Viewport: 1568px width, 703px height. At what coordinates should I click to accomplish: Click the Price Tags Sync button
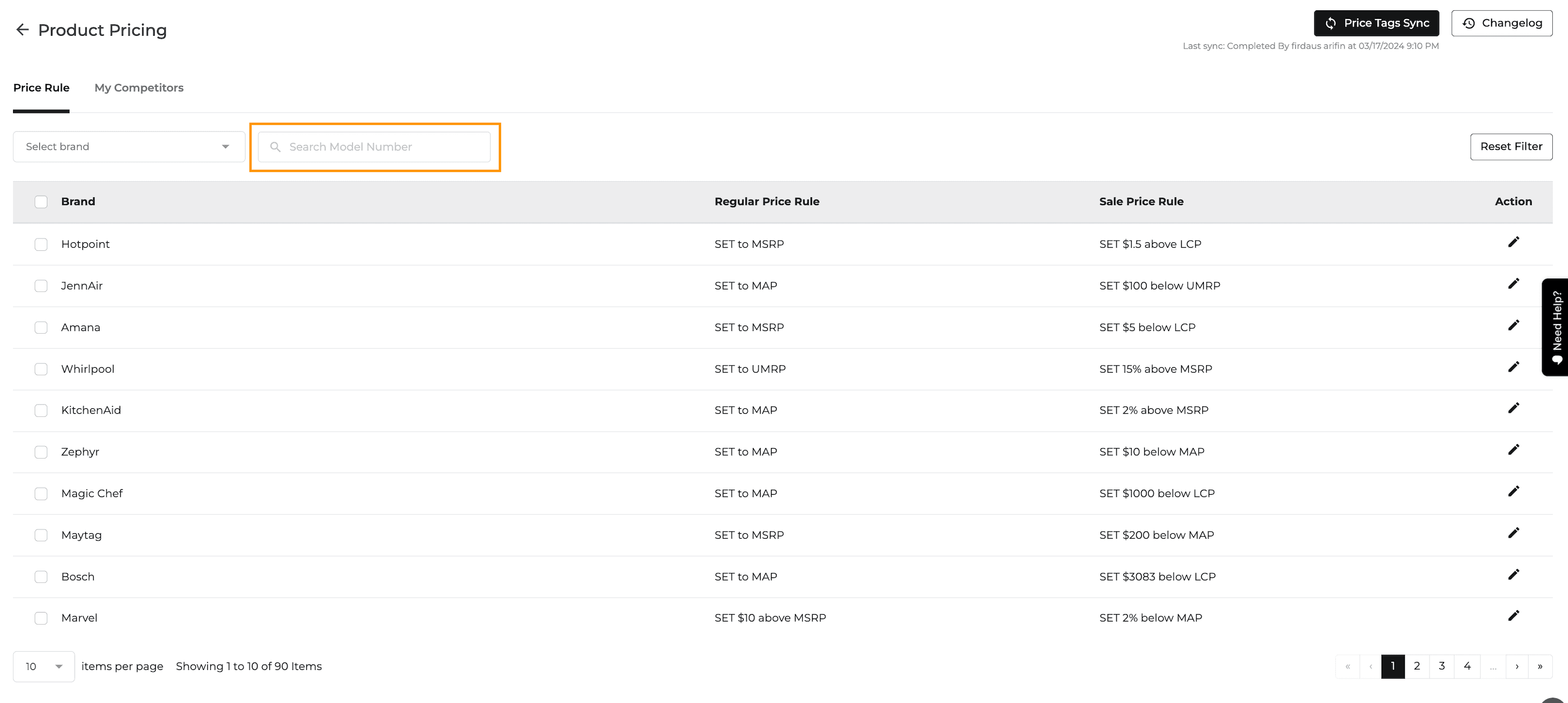tap(1376, 23)
